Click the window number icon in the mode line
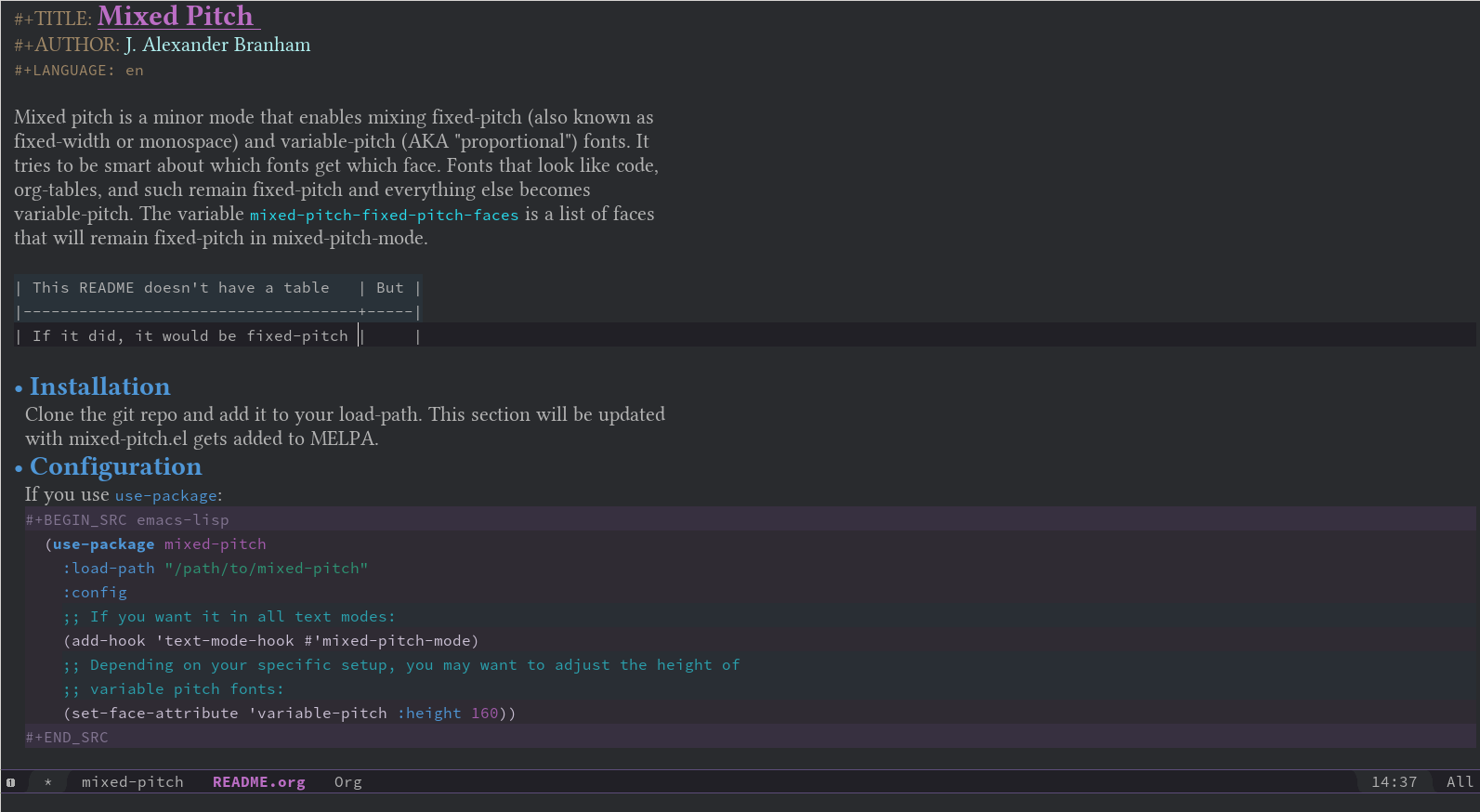The height and width of the screenshot is (812, 1480). pos(11,782)
